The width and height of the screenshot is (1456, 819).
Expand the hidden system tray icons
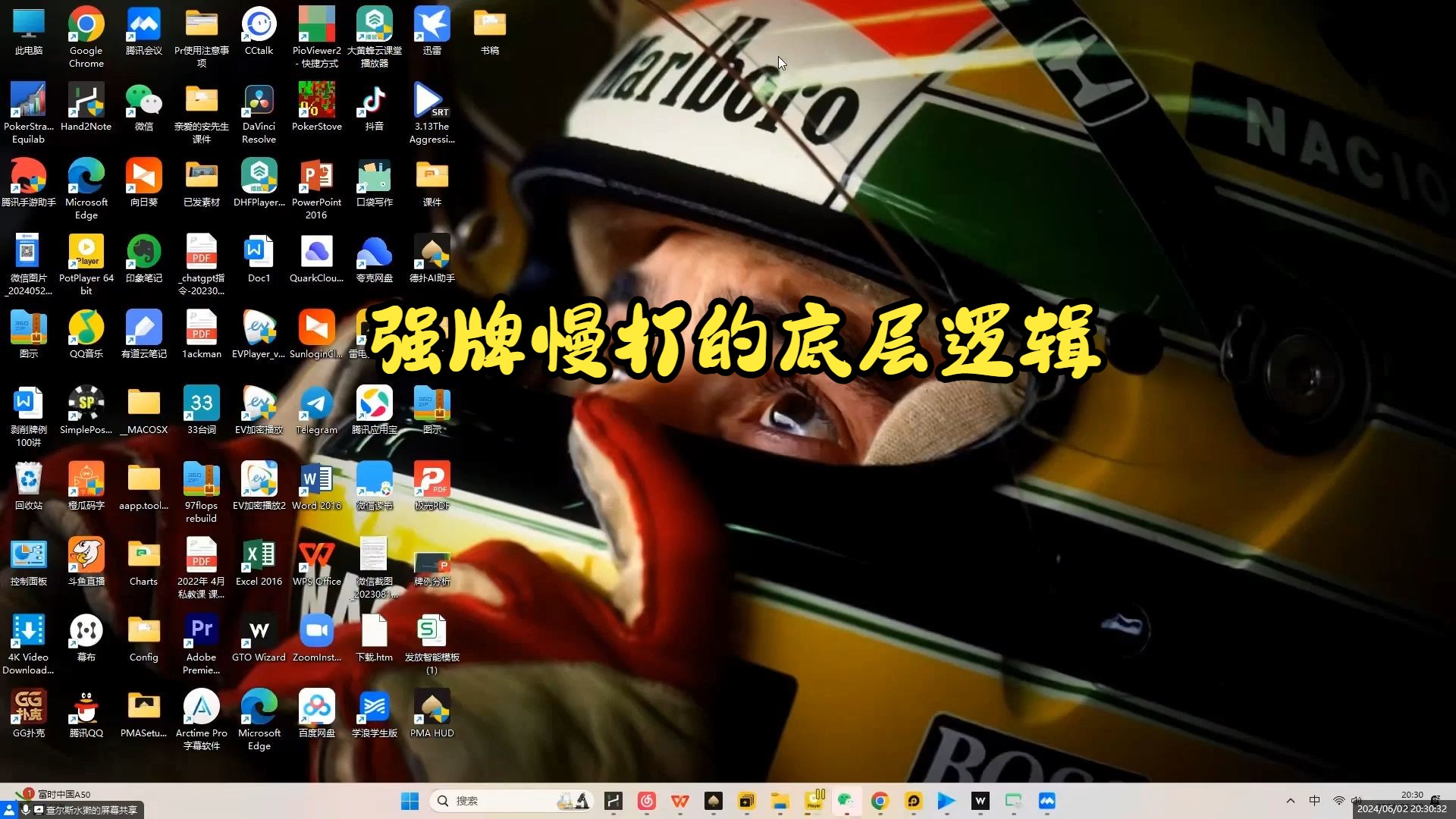point(1291,801)
